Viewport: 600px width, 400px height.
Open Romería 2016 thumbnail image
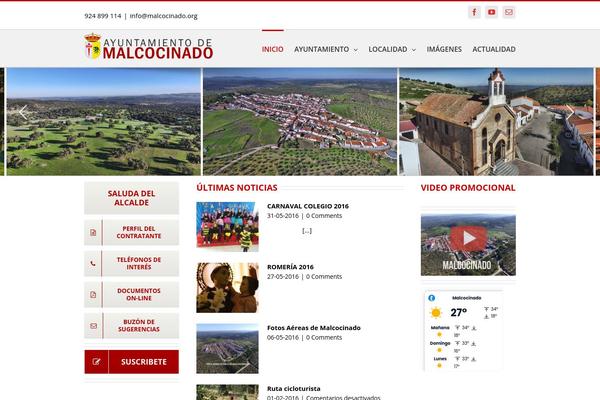pos(227,287)
